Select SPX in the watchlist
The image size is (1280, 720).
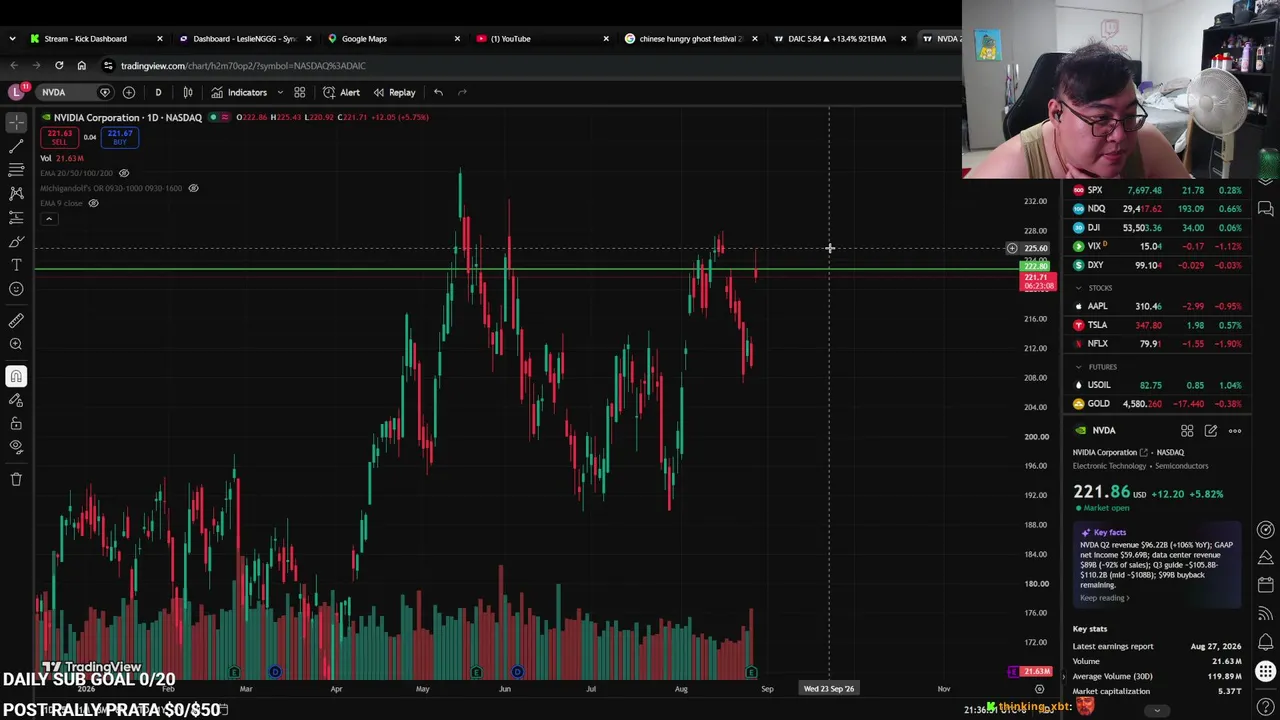(x=1157, y=190)
